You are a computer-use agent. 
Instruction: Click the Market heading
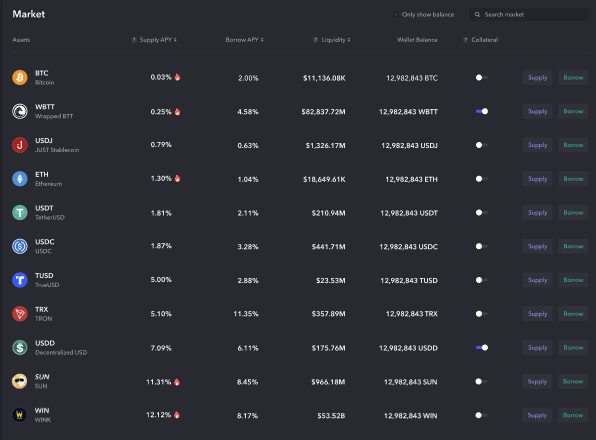point(29,14)
